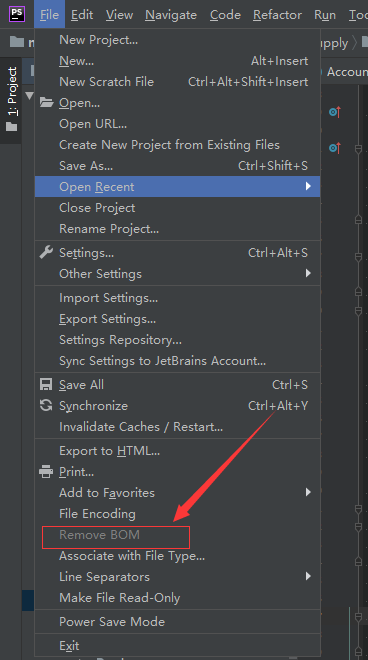Expand the Open Recent submenu arrow
The image size is (368, 660).
pyautogui.click(x=308, y=186)
